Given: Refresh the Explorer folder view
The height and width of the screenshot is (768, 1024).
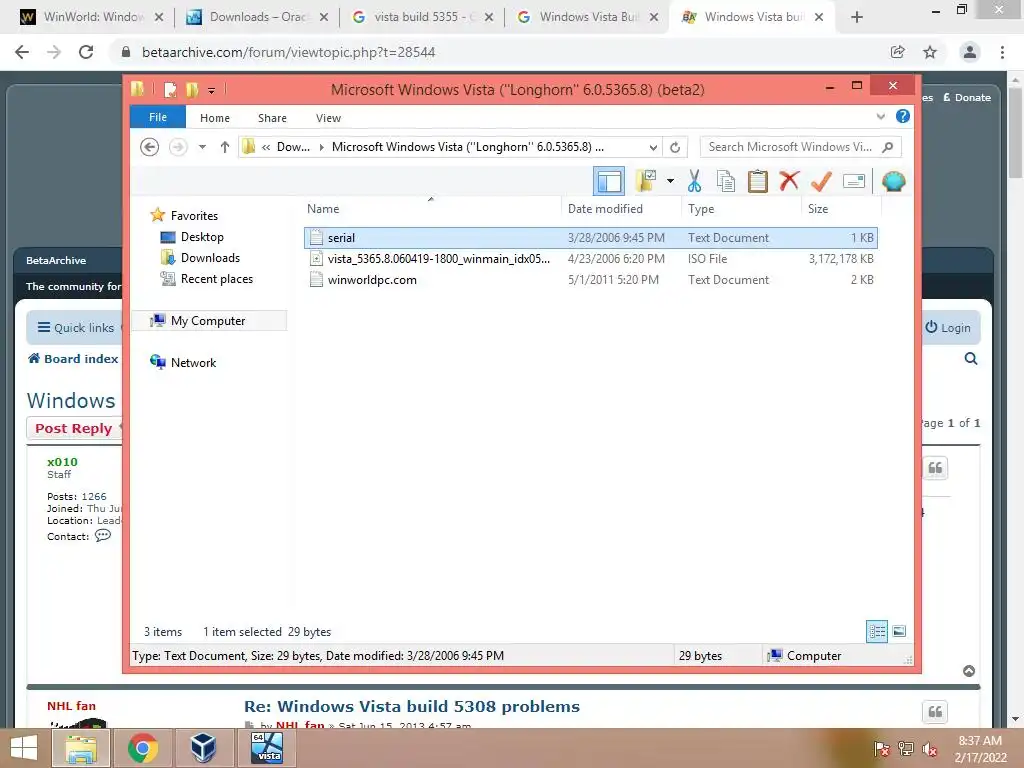Looking at the screenshot, I should pos(675,148).
